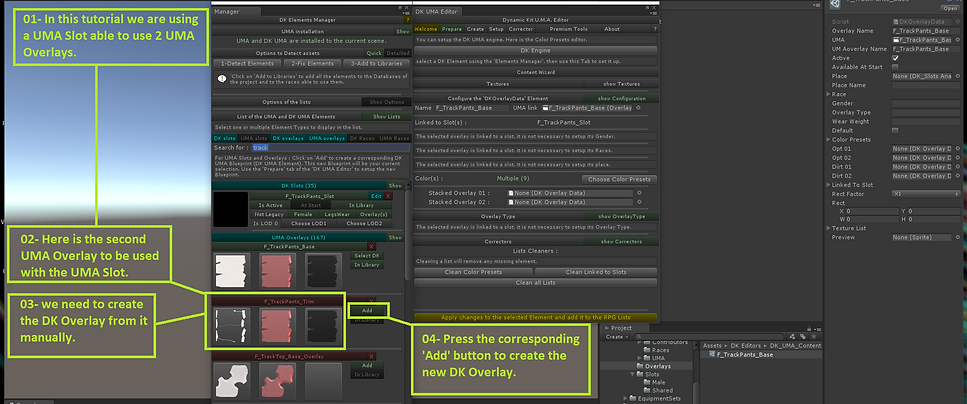Toggle the Available At Start checkbox
This screenshot has width=967, height=404.
895,67
